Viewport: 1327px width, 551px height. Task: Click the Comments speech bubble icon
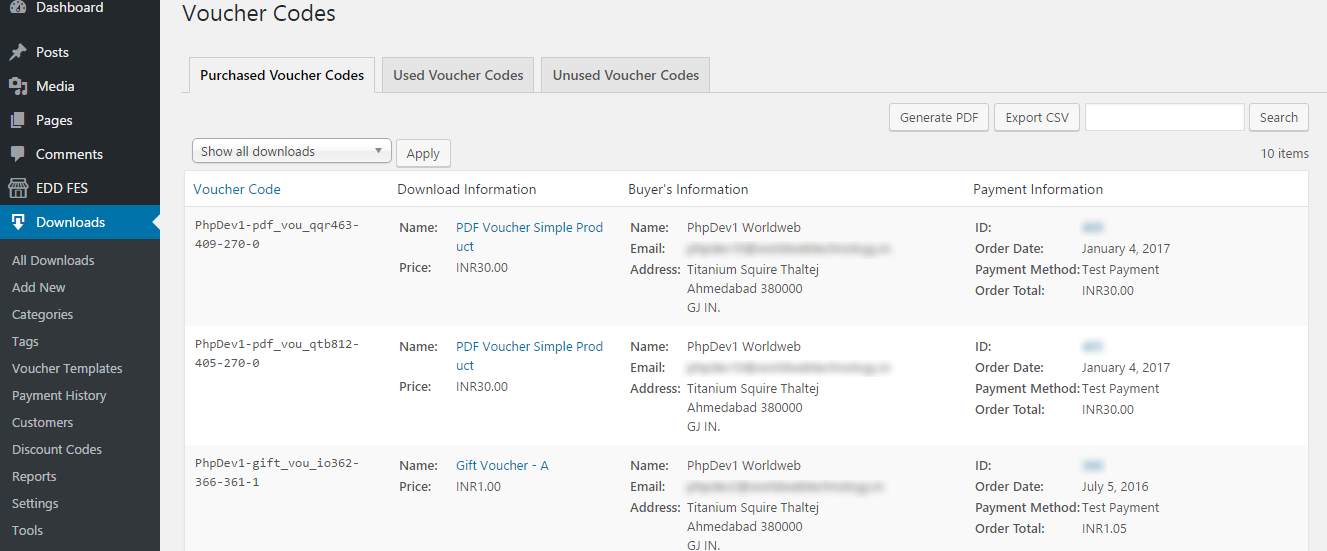click(18, 154)
